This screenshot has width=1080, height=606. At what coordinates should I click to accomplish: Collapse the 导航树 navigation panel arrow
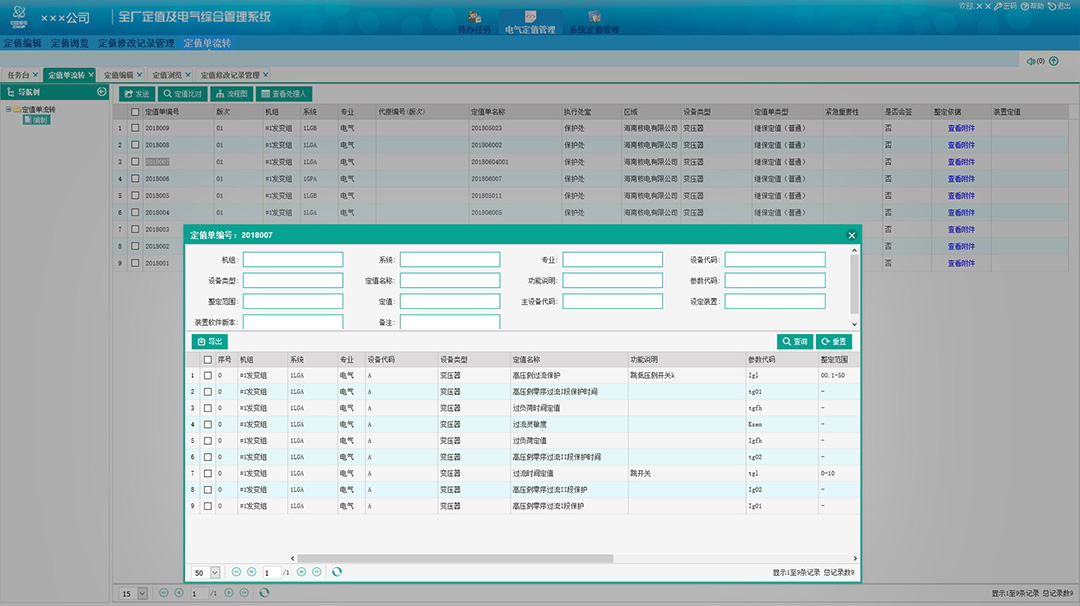tap(101, 92)
